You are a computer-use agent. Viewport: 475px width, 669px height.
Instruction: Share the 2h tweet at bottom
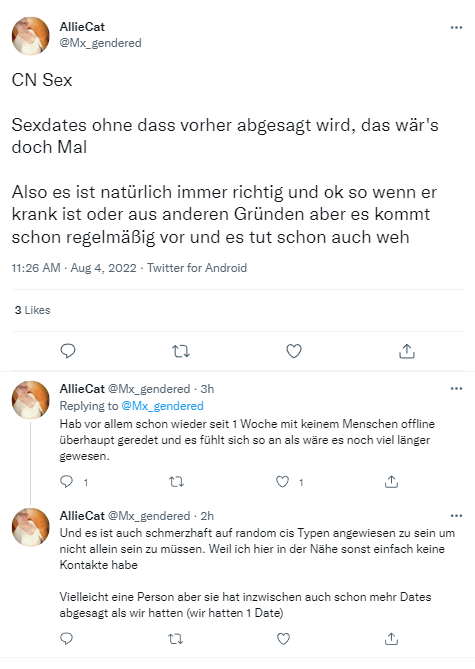click(391, 638)
